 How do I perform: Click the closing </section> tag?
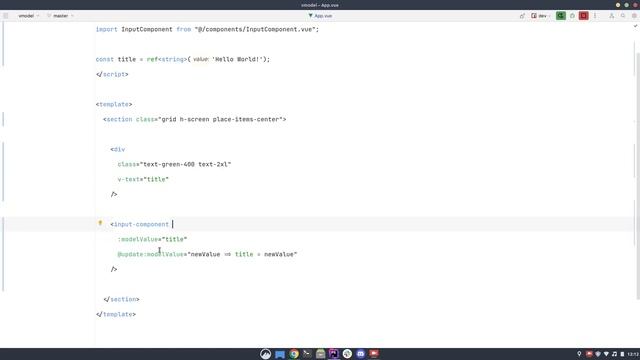point(121,299)
